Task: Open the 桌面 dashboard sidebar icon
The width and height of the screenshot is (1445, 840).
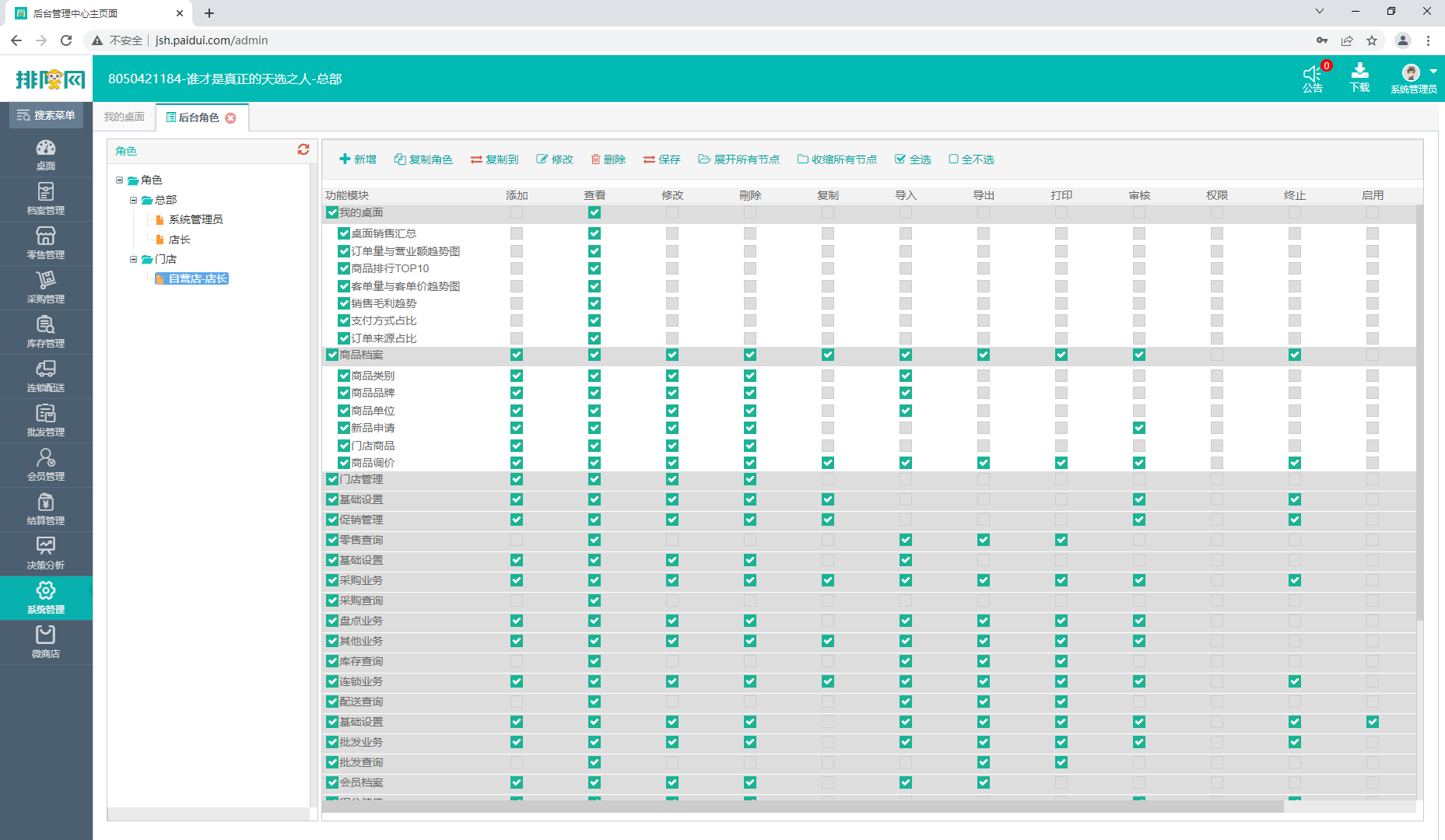Action: click(46, 155)
